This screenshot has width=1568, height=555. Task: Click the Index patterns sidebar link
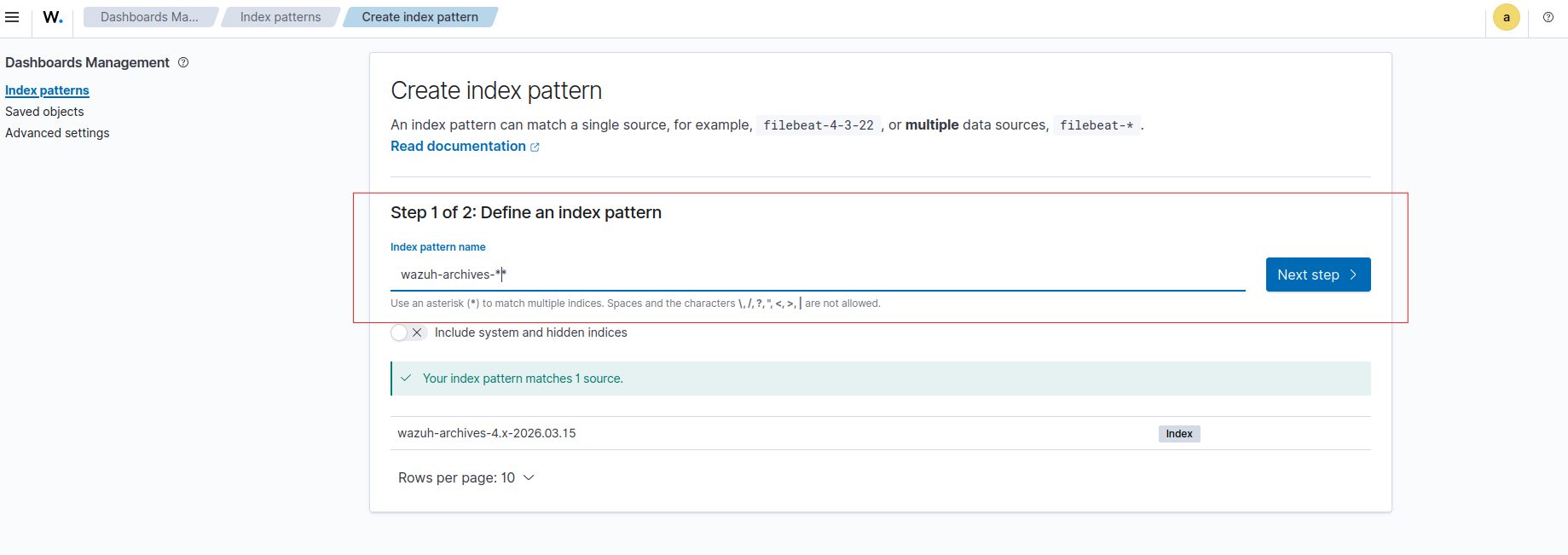pyautogui.click(x=47, y=90)
